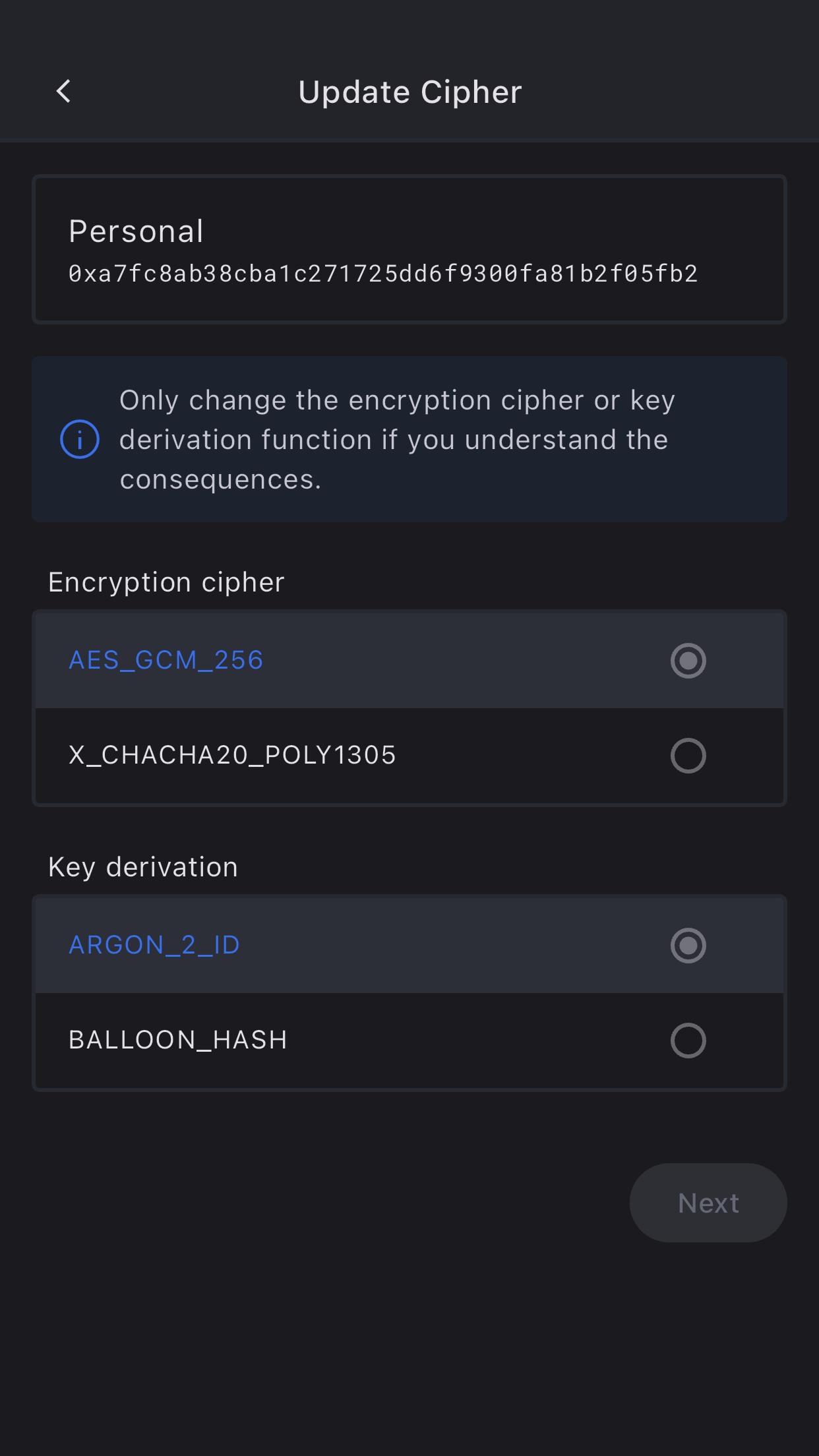Click the Key derivation section heading

(143, 867)
